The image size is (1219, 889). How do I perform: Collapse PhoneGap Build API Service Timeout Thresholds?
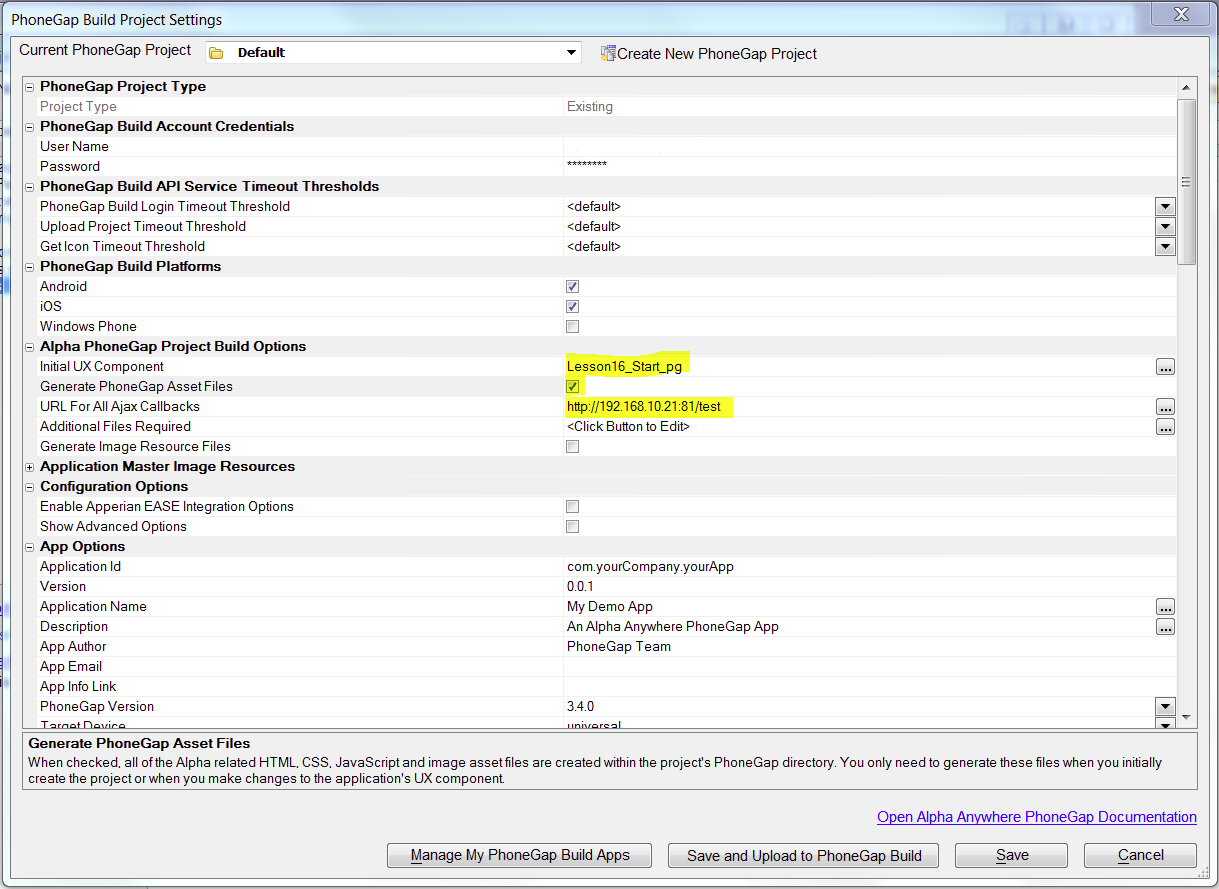coord(30,187)
